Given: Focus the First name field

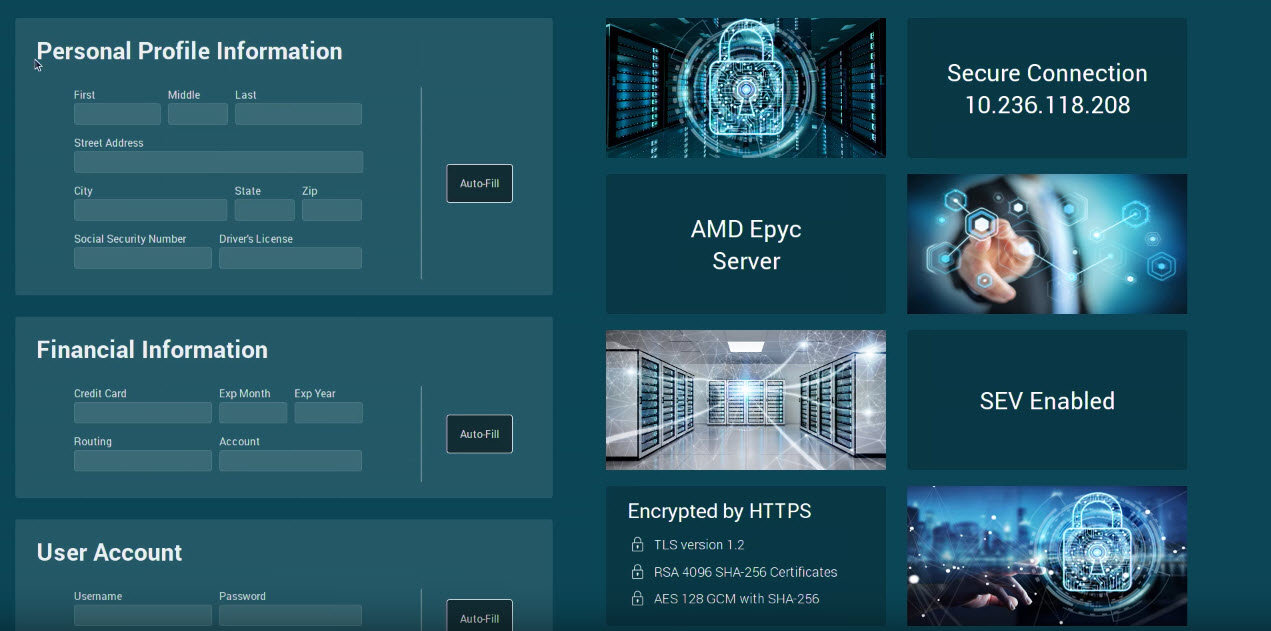Looking at the screenshot, I should coord(117,114).
